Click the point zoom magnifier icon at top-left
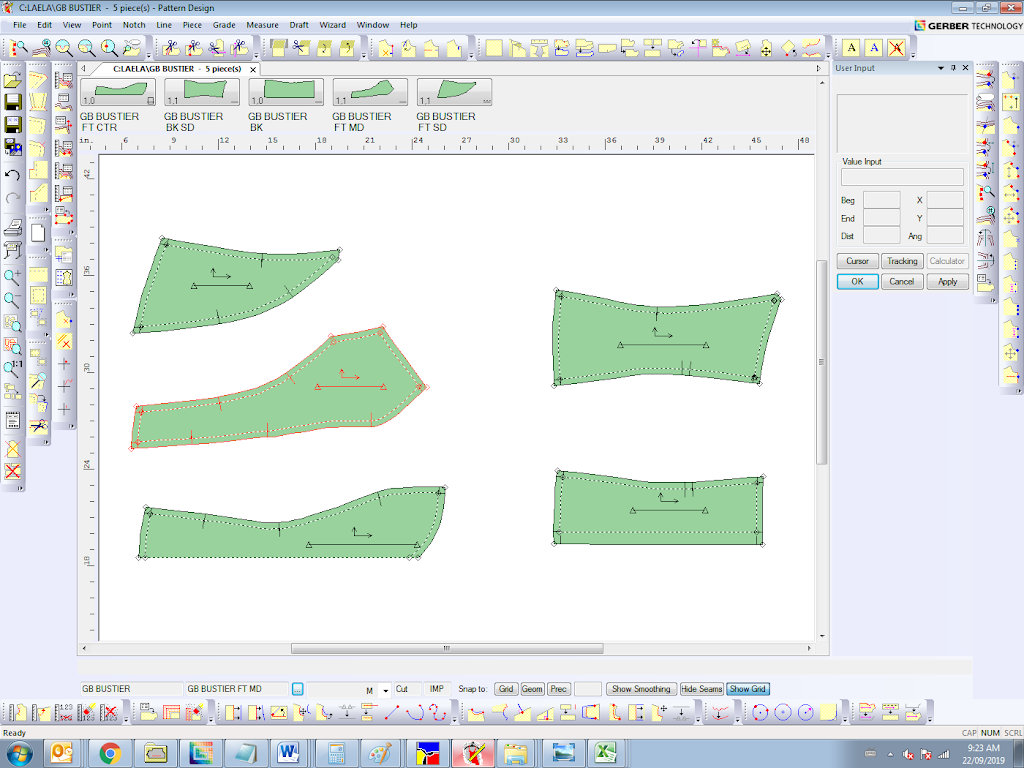 click(18, 48)
